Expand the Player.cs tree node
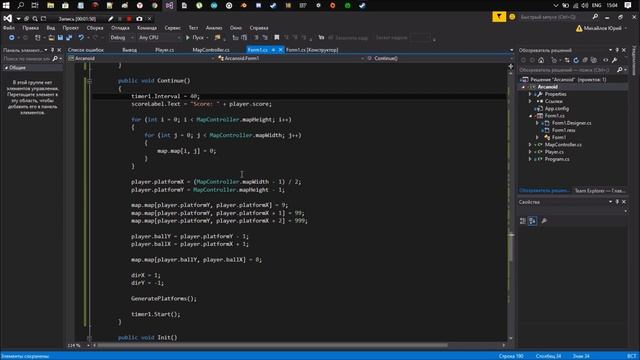This screenshot has width=640, height=360. click(x=530, y=152)
